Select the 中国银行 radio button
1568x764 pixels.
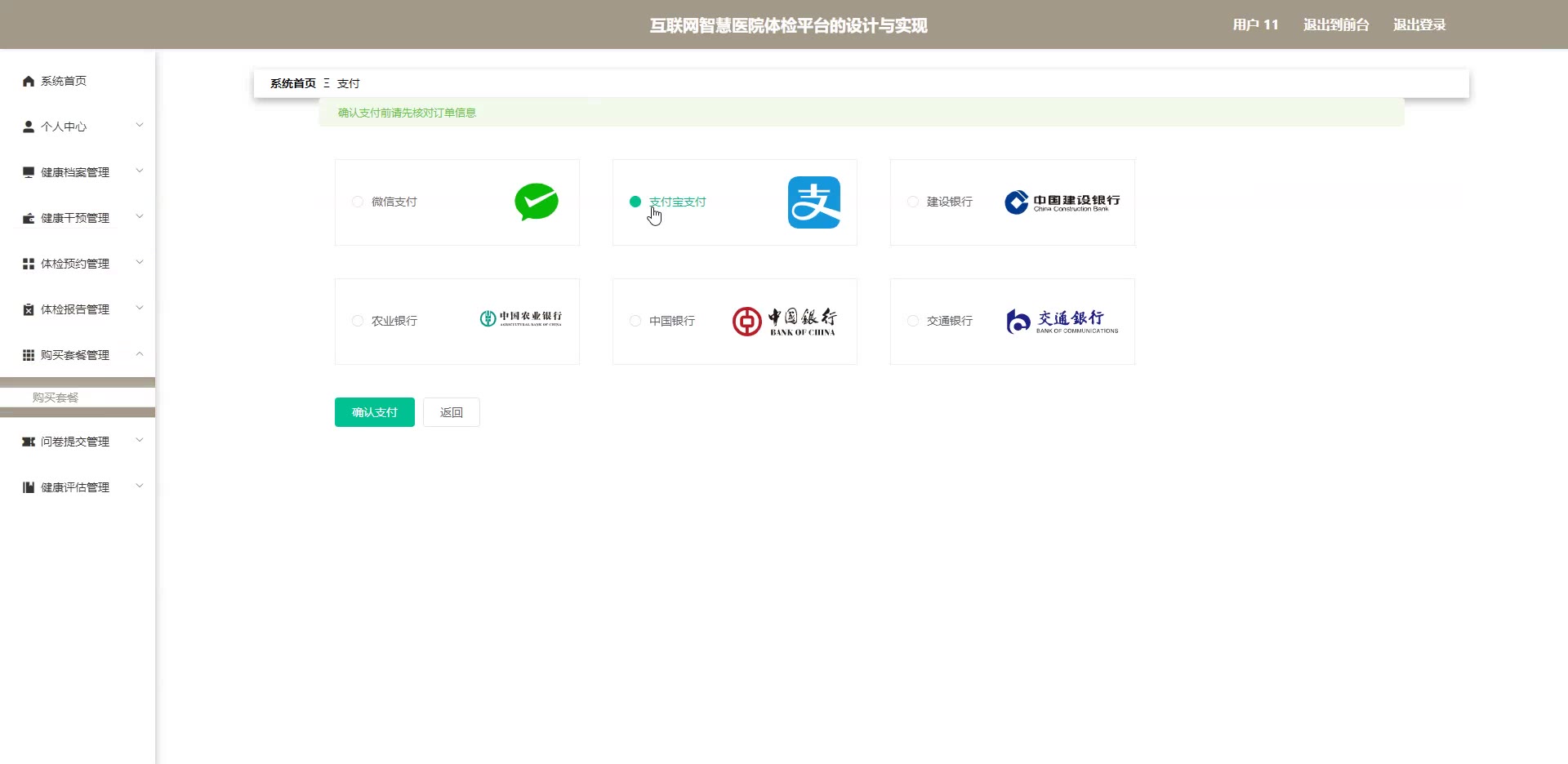635,321
